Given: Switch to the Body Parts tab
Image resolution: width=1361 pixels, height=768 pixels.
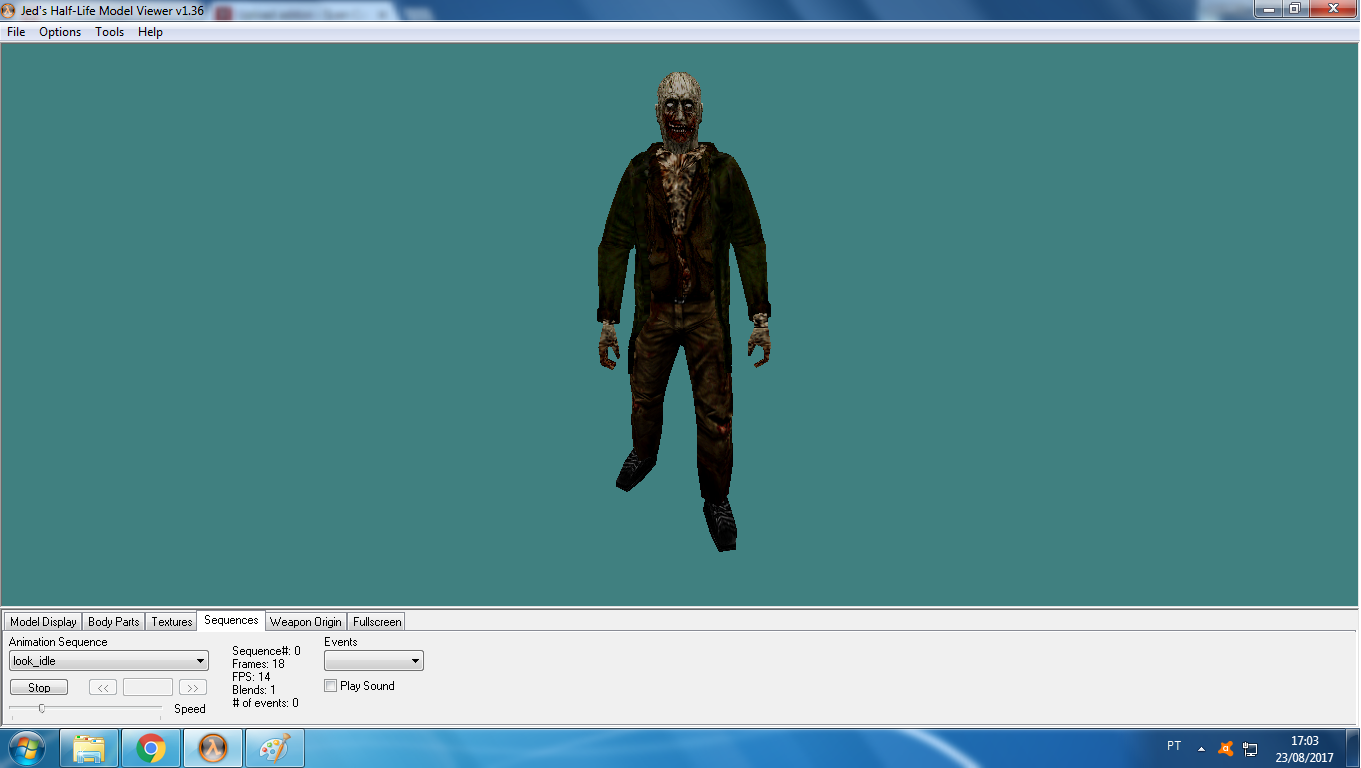Looking at the screenshot, I should 114,622.
